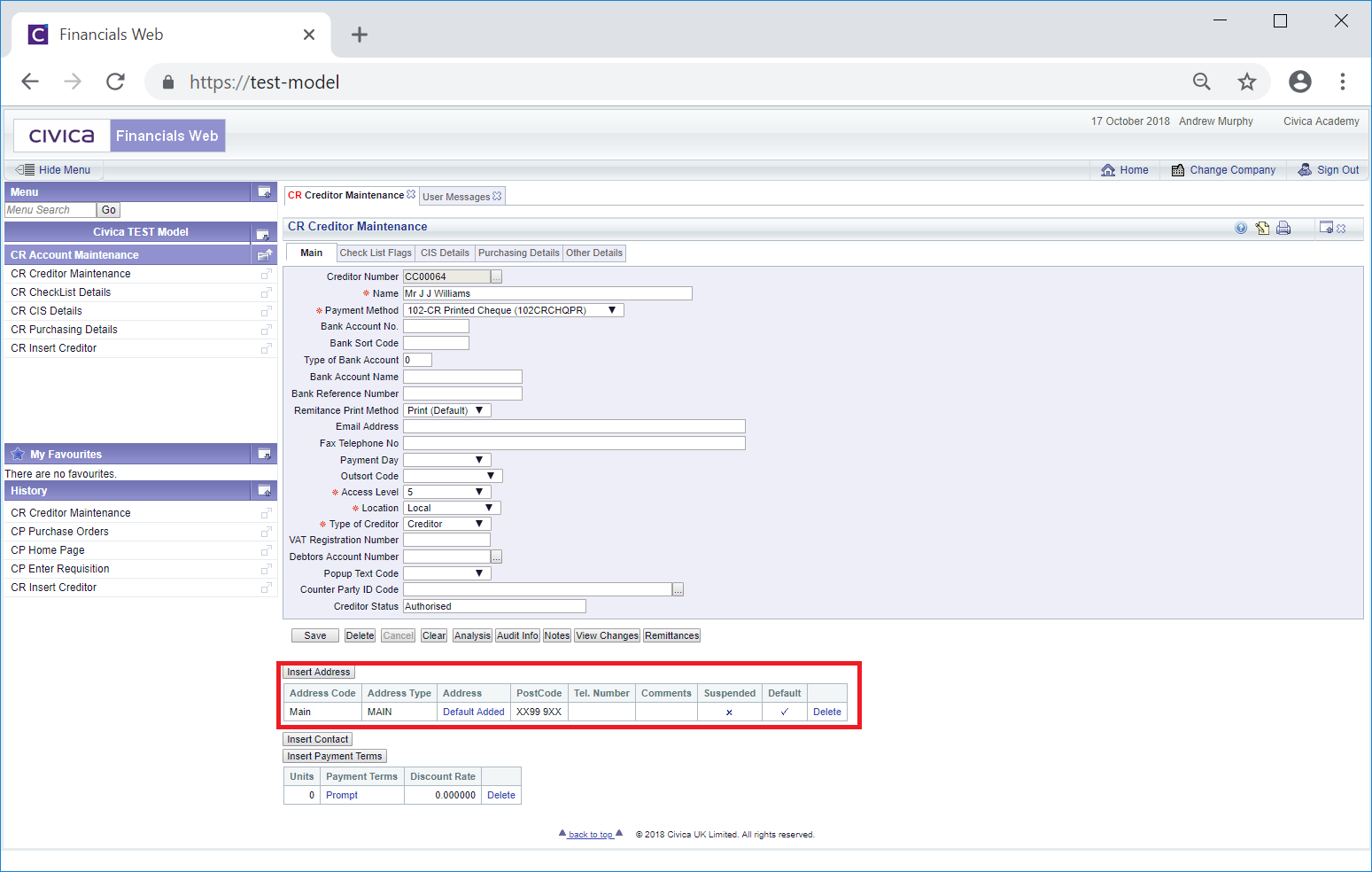
Task: Click Insert Address button
Action: pyautogui.click(x=319, y=673)
